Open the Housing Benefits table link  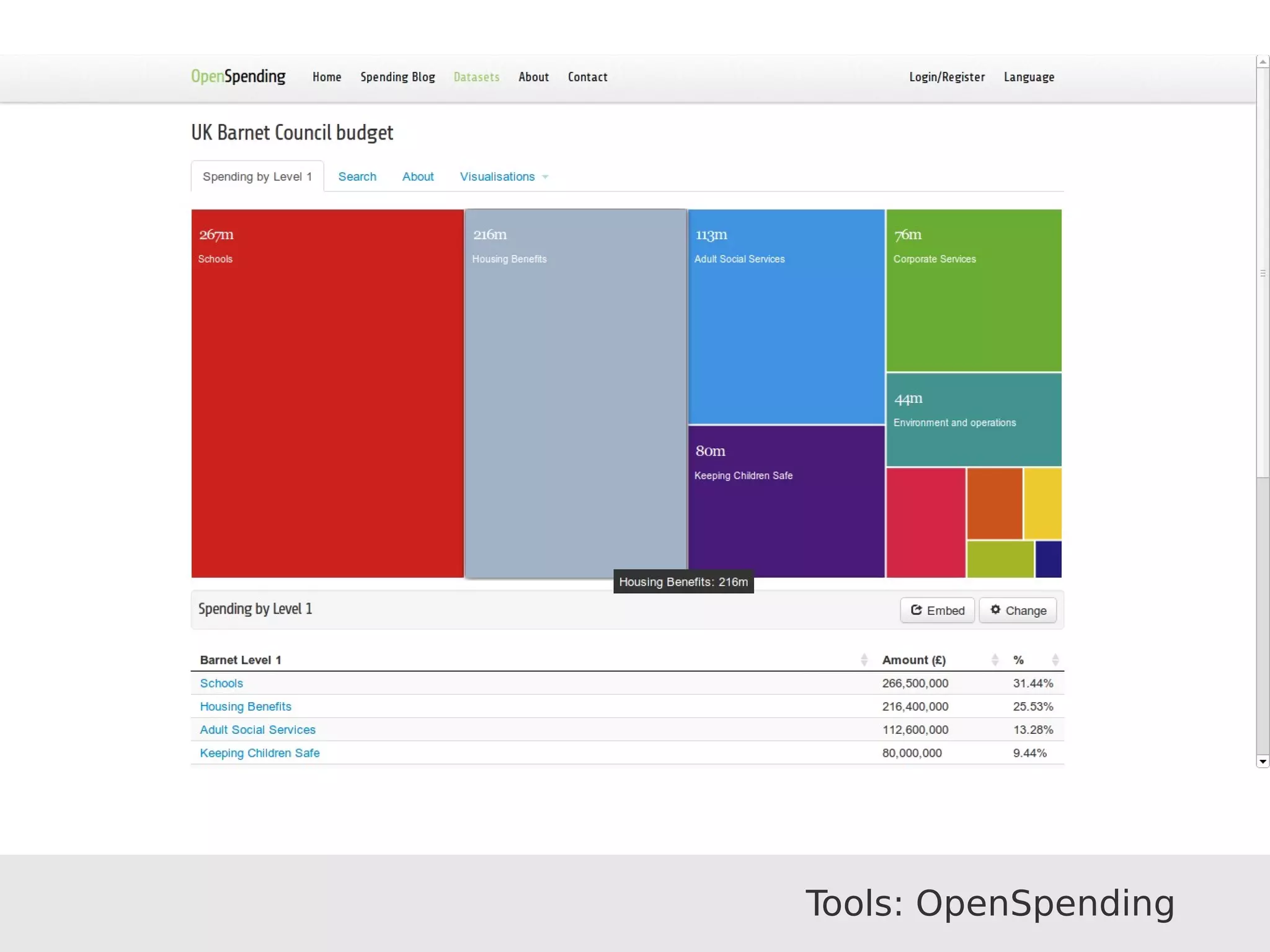pos(246,707)
